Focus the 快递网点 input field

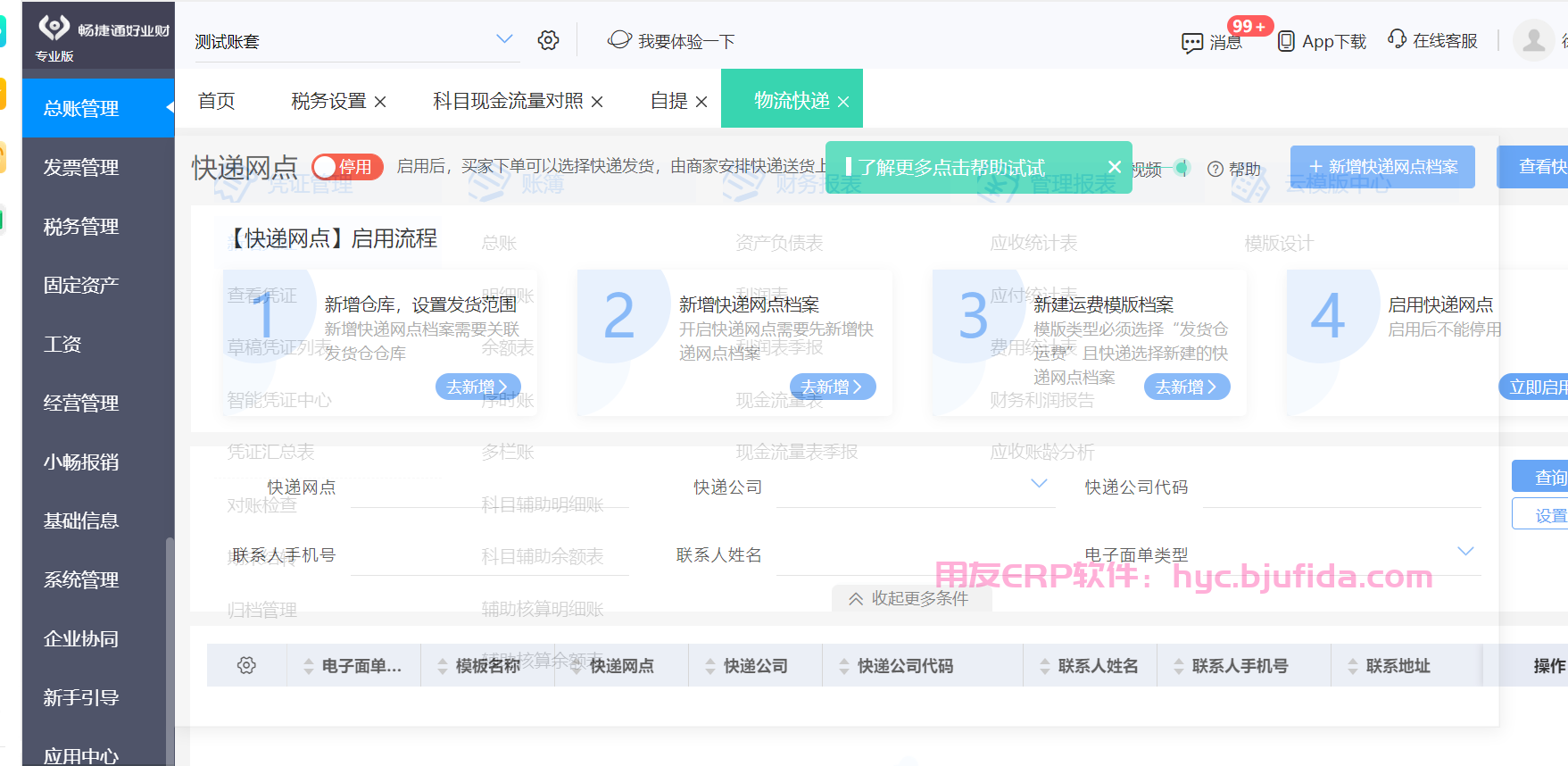[490, 487]
